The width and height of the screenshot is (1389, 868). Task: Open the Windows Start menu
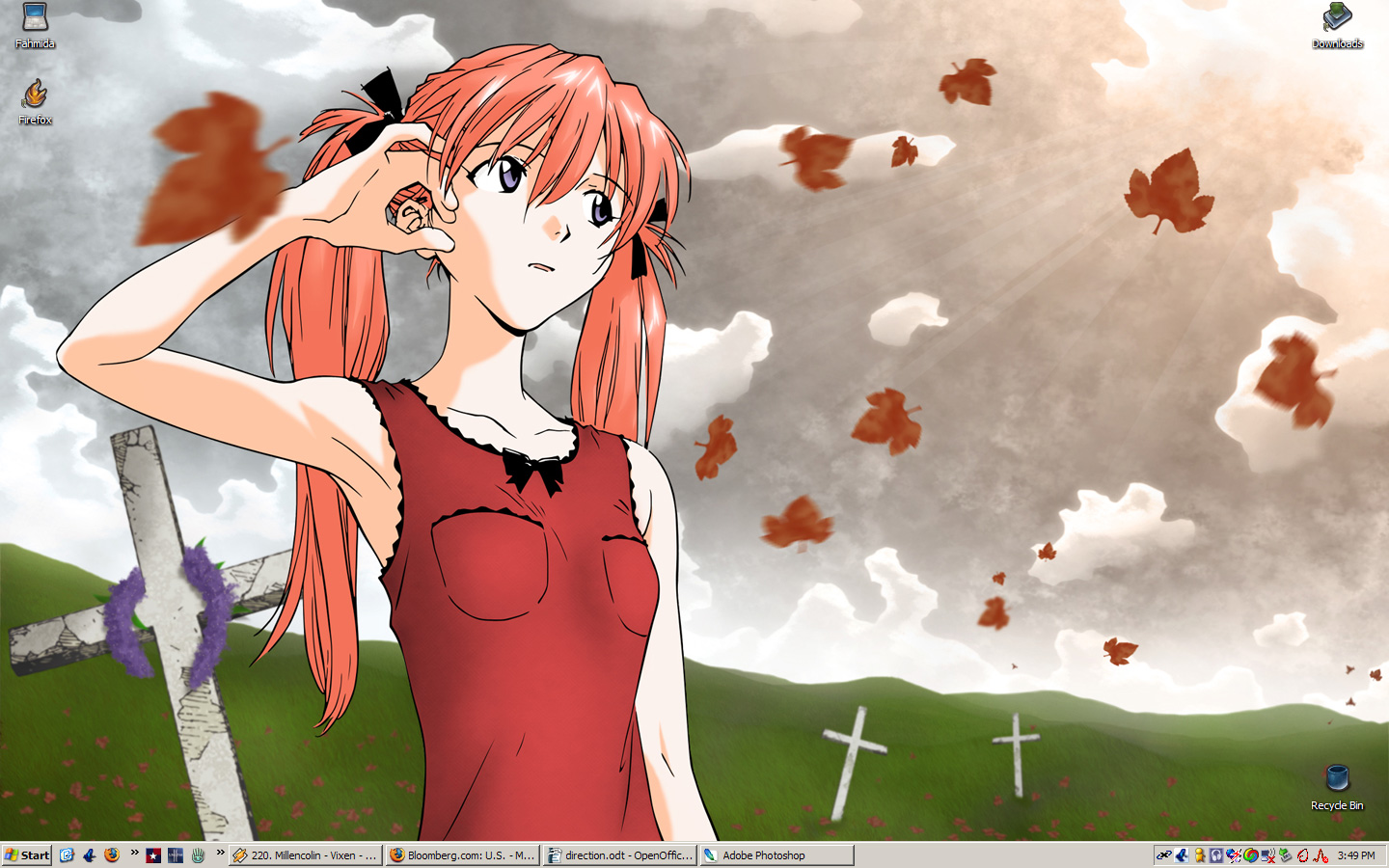point(27,854)
